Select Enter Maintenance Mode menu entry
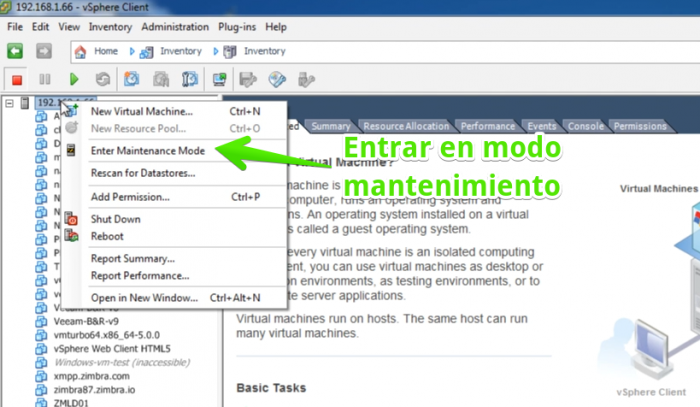The width and height of the screenshot is (700, 407). click(x=175, y=150)
